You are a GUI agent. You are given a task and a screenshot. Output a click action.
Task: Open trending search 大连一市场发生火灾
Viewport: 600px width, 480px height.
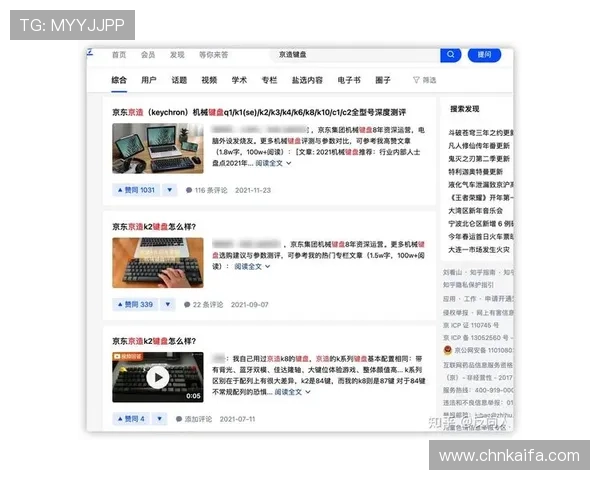point(479,250)
